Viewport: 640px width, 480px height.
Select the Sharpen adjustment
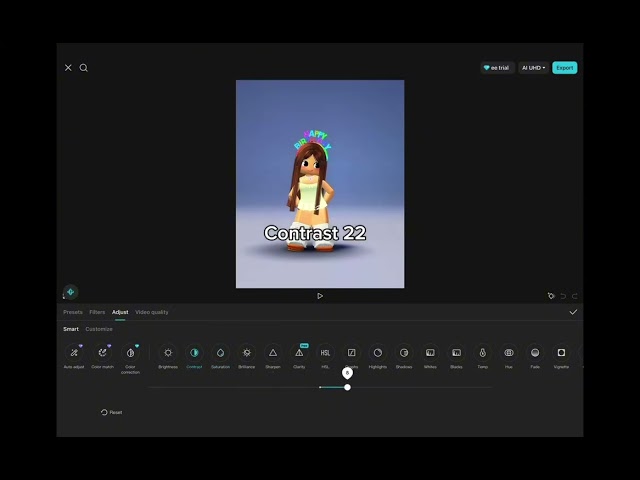(273, 356)
